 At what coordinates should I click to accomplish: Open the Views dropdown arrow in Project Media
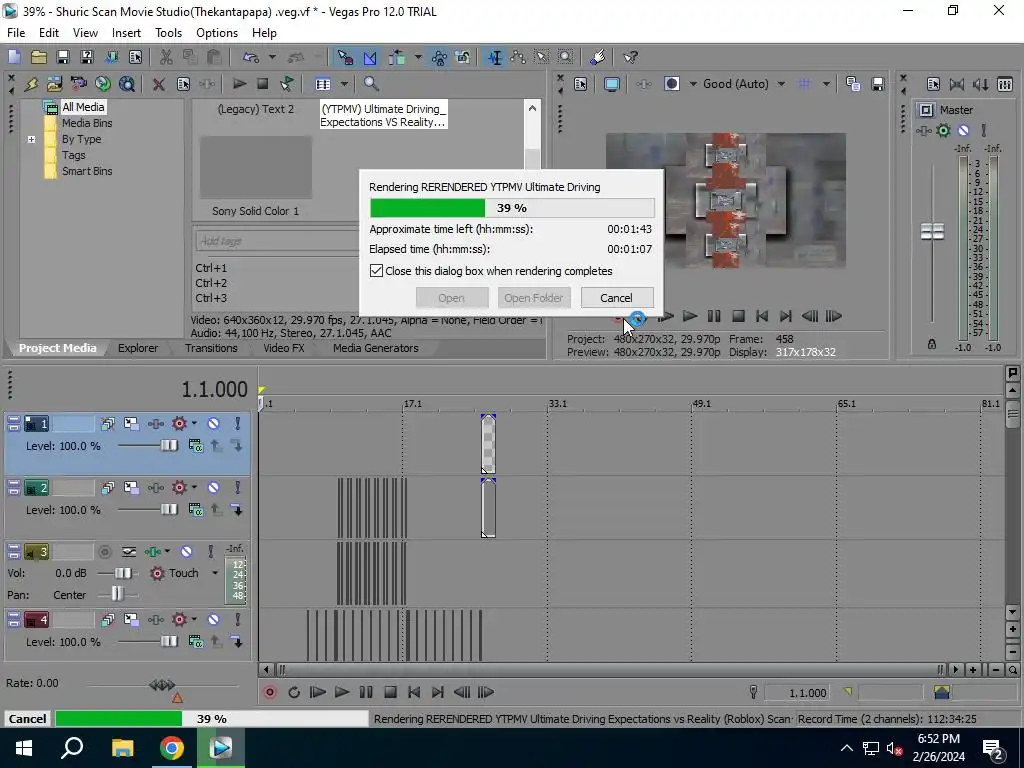point(344,84)
